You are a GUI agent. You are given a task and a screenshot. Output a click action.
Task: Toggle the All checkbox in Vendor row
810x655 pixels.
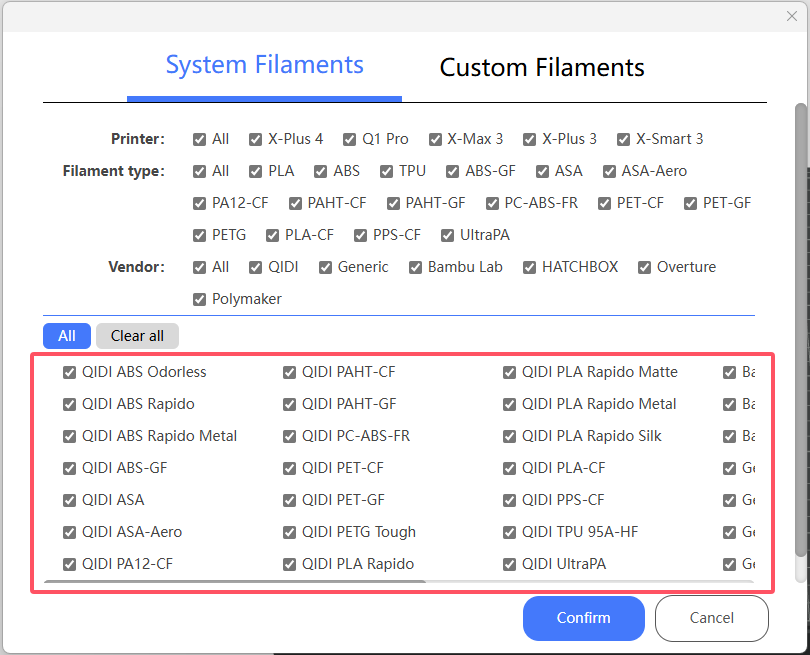199,268
